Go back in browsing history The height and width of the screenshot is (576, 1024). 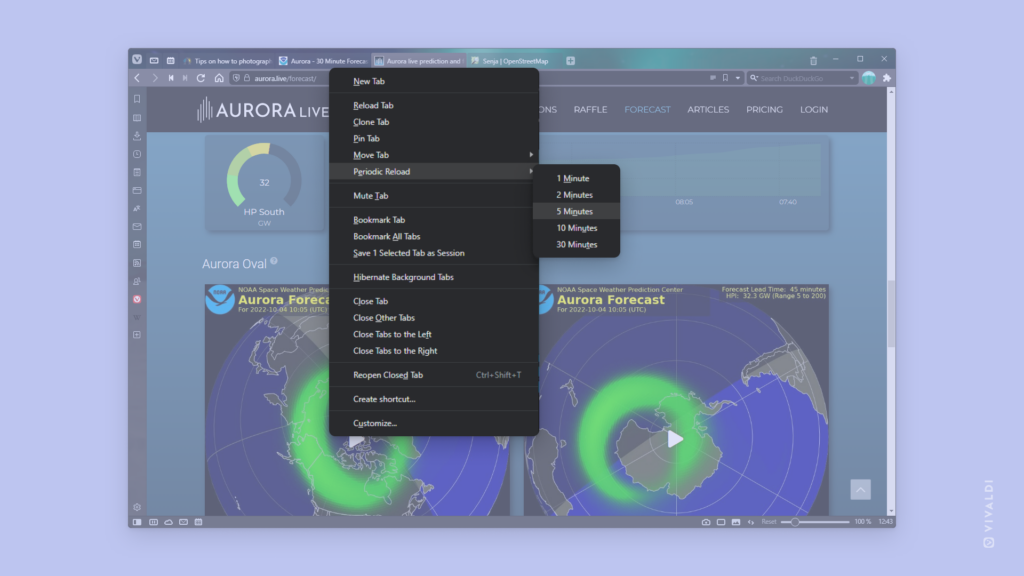point(137,78)
